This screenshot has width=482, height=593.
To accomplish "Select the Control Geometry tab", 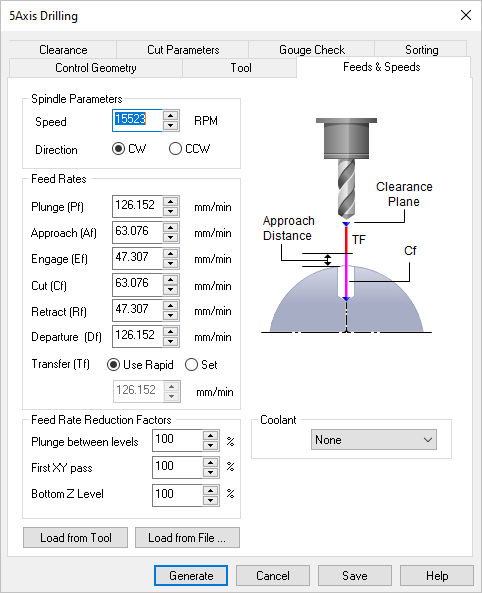I will [x=95, y=68].
